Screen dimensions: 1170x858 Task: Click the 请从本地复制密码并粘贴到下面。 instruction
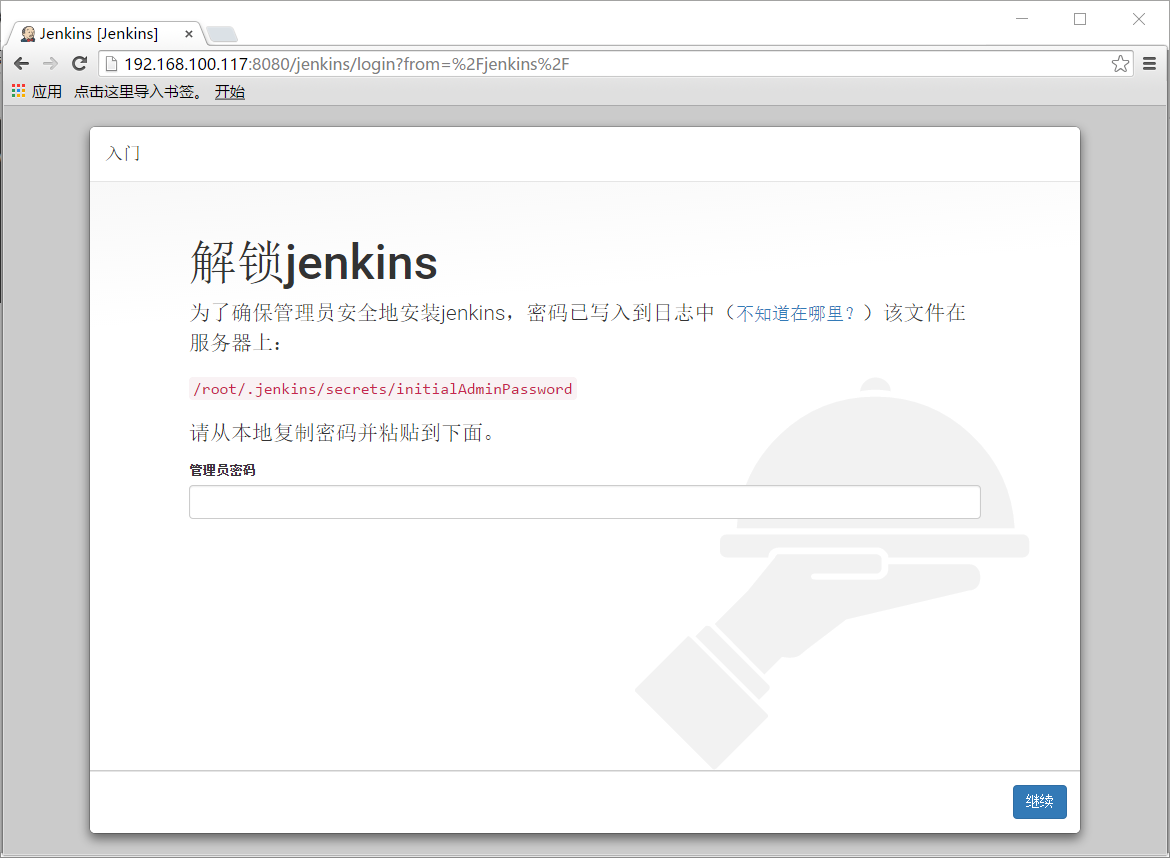pyautogui.click(x=343, y=433)
